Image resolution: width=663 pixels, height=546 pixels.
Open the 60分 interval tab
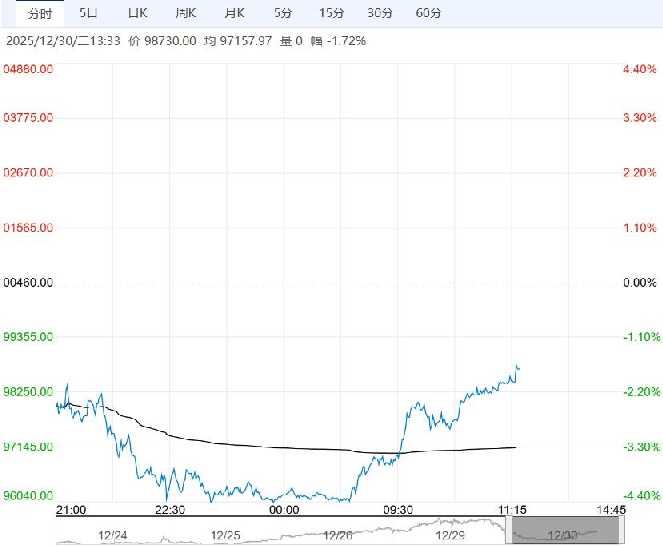pos(427,13)
